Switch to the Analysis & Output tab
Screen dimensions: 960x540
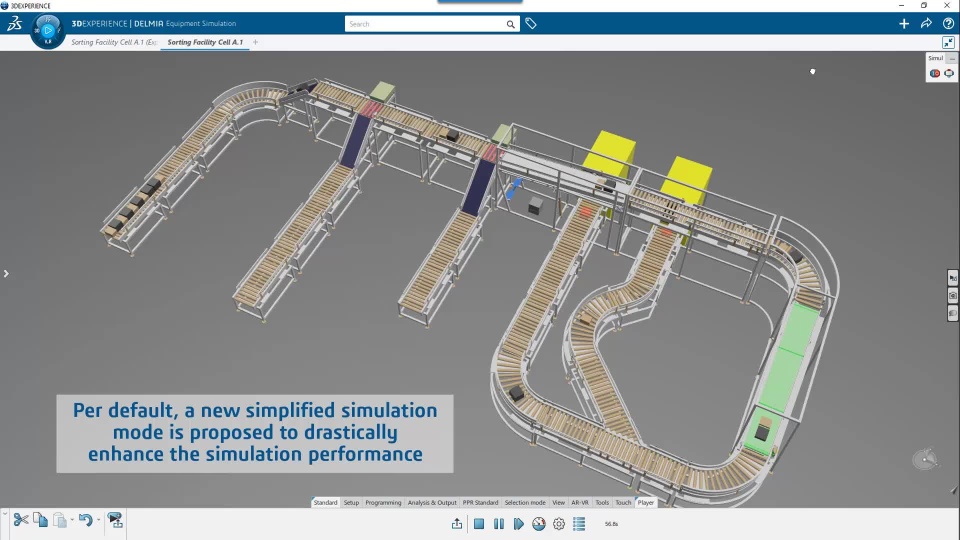432,502
